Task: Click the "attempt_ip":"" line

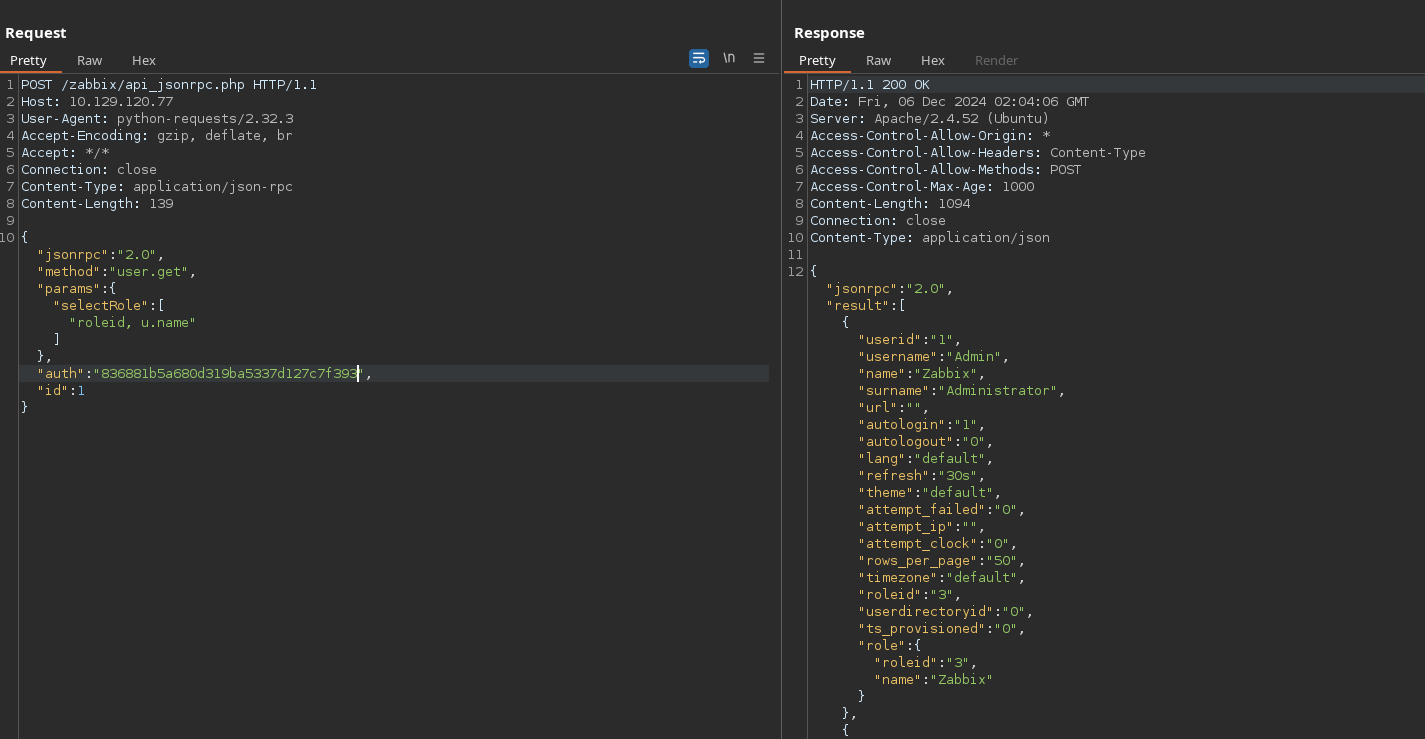Action: click(x=921, y=526)
